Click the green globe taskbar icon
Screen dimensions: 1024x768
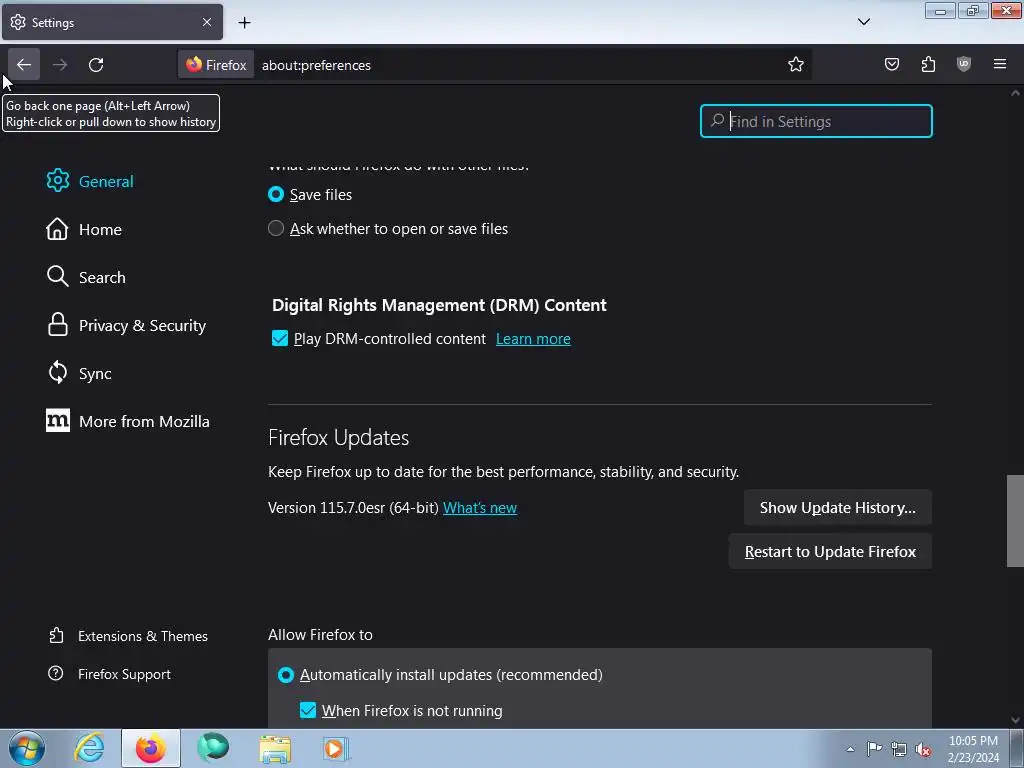coord(213,748)
